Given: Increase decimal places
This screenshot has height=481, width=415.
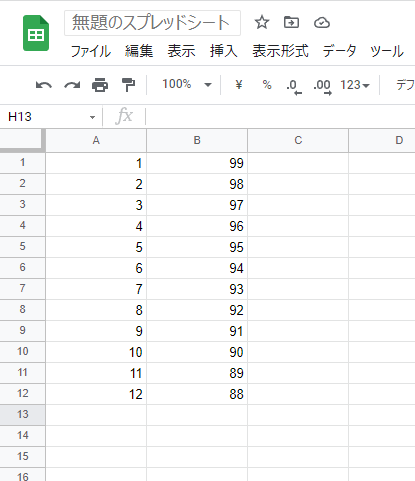Looking at the screenshot, I should pyautogui.click(x=322, y=87).
